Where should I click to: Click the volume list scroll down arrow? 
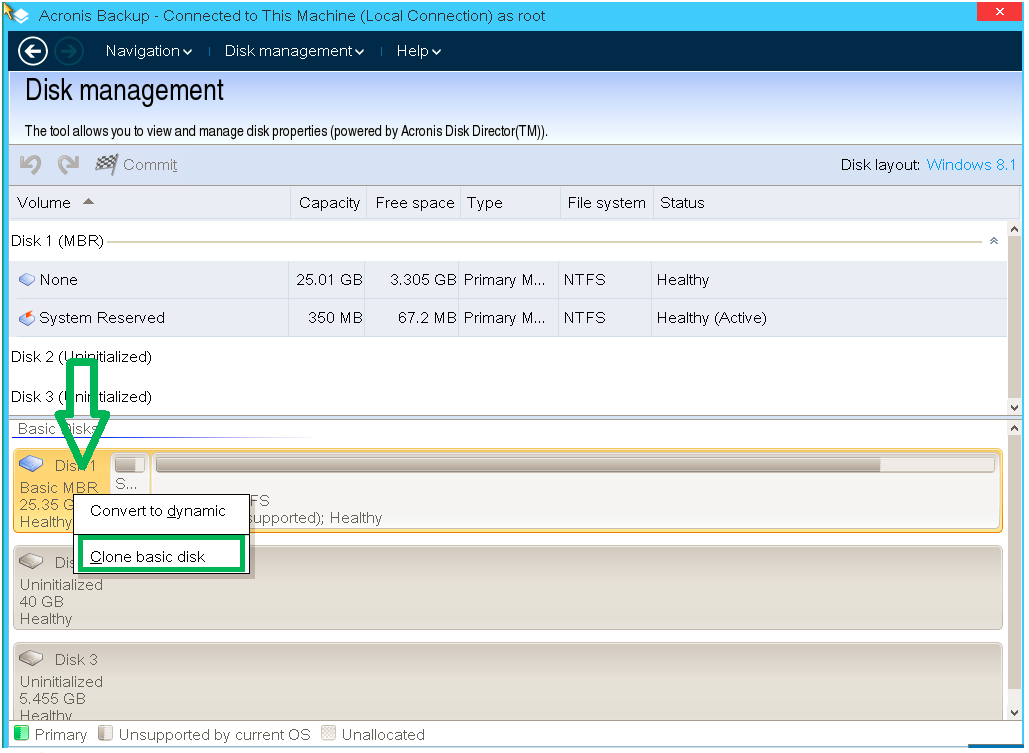[x=1015, y=408]
